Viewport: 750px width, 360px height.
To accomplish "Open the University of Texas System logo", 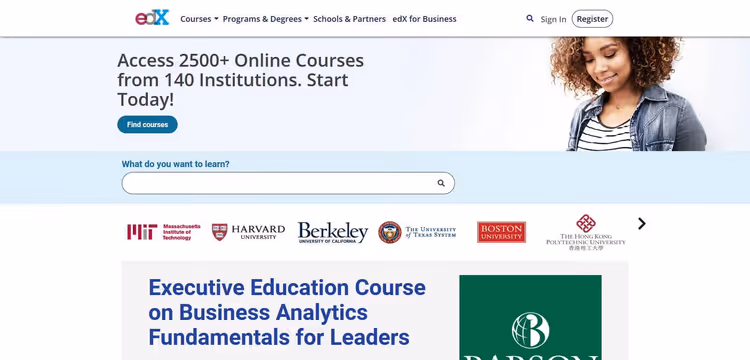I will point(417,232).
